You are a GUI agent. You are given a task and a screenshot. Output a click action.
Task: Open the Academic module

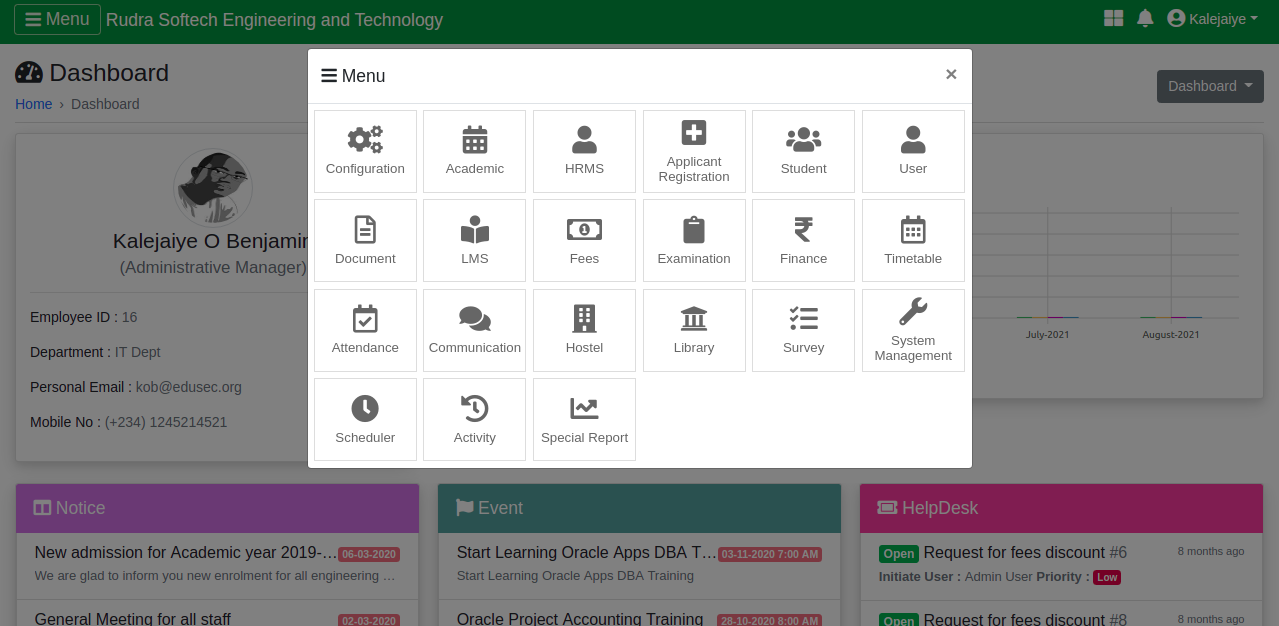click(x=474, y=151)
